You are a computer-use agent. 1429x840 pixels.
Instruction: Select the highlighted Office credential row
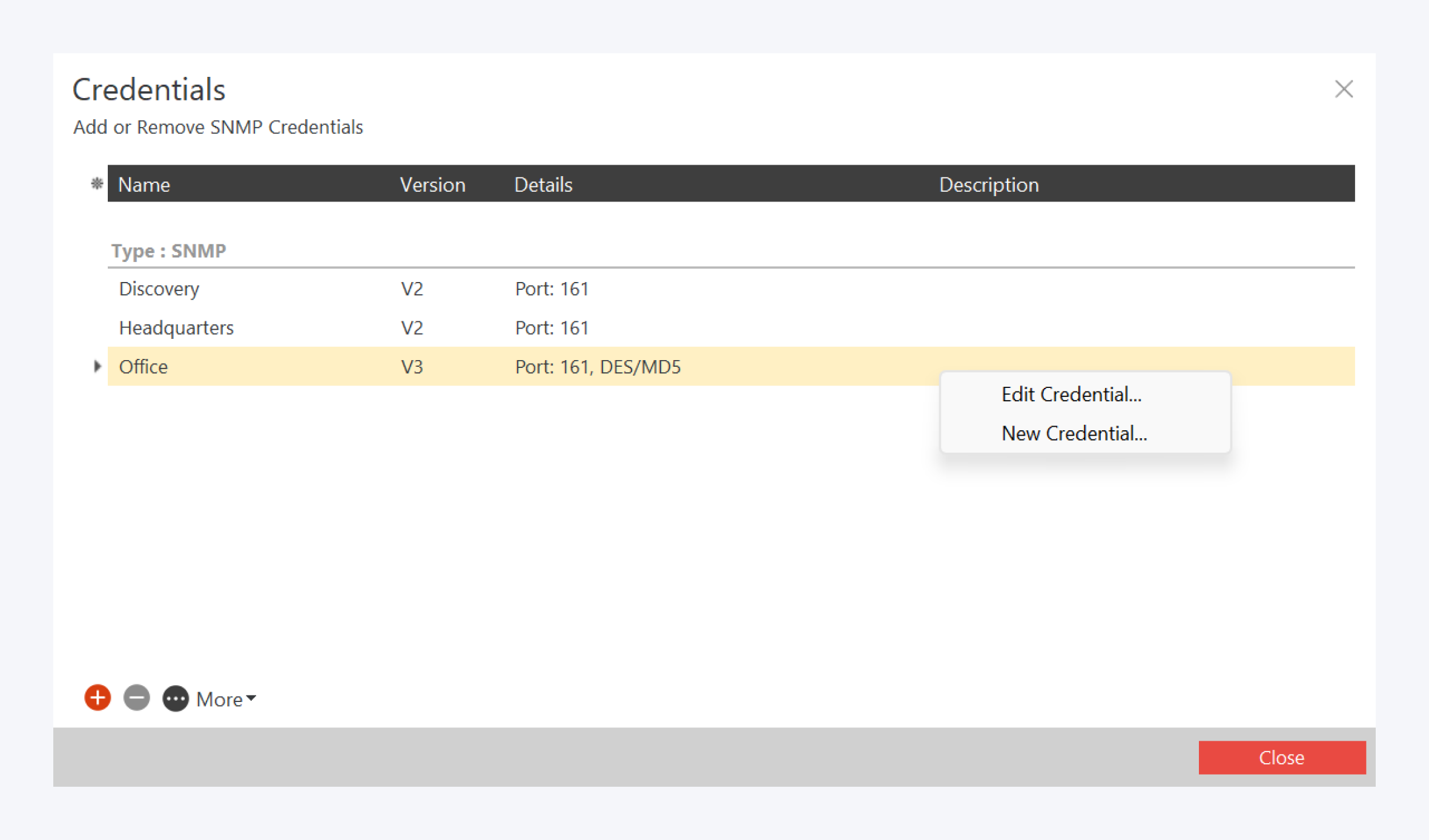144,366
